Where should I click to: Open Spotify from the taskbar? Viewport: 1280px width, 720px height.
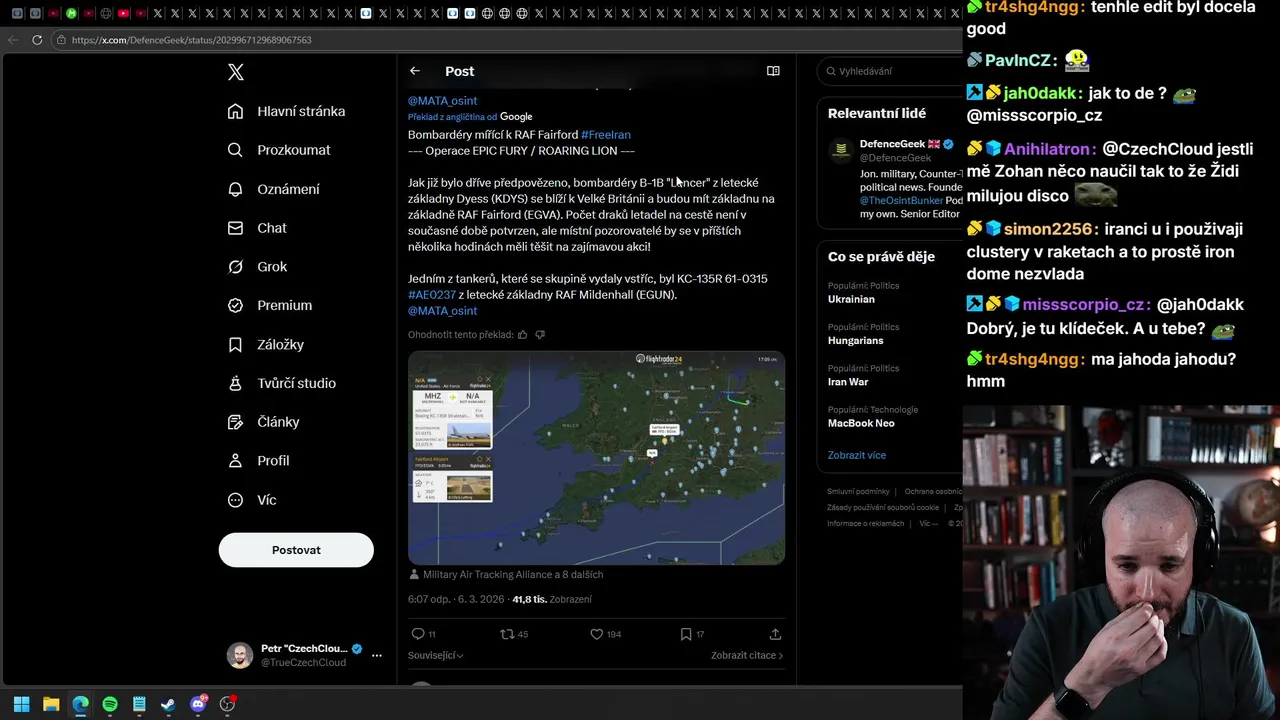click(110, 704)
